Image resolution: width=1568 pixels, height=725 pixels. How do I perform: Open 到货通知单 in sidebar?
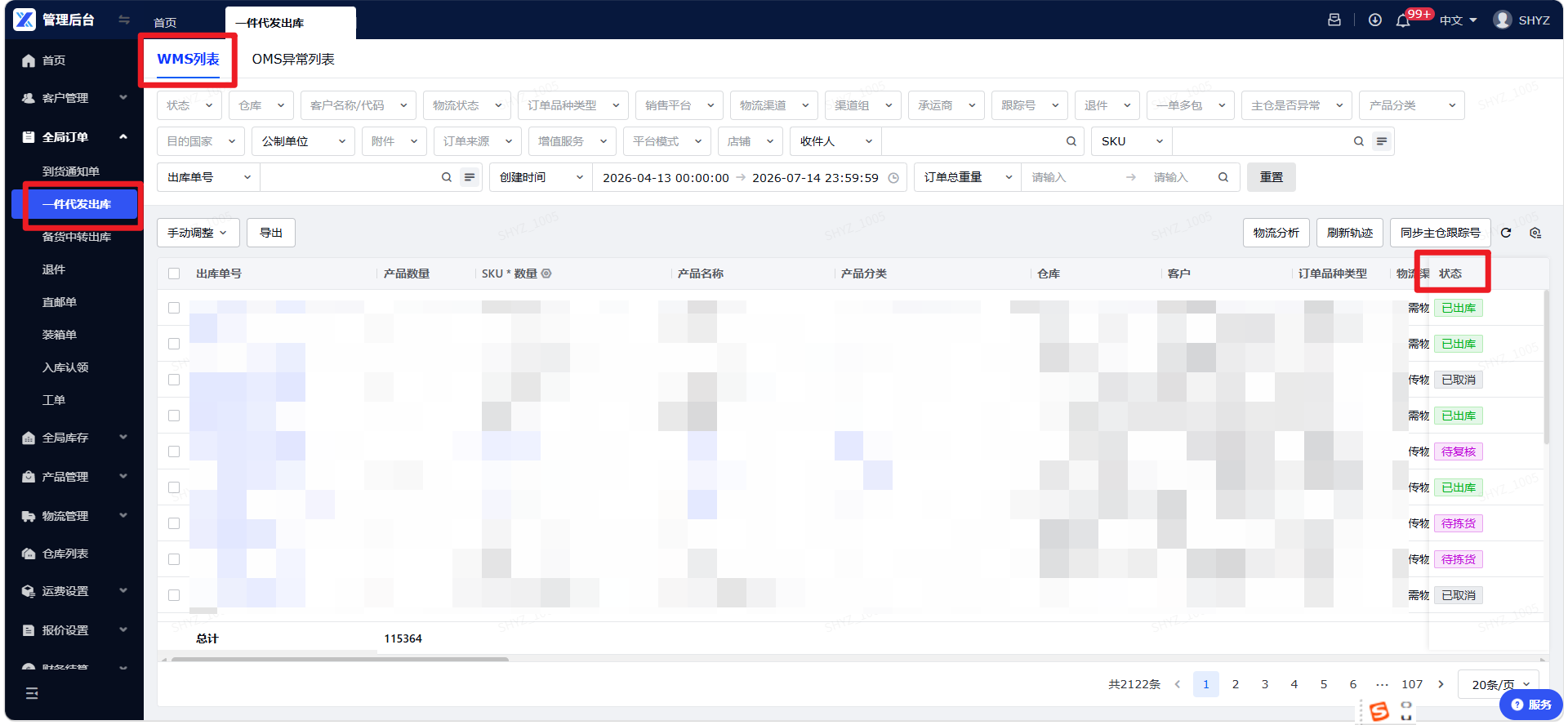[71, 171]
